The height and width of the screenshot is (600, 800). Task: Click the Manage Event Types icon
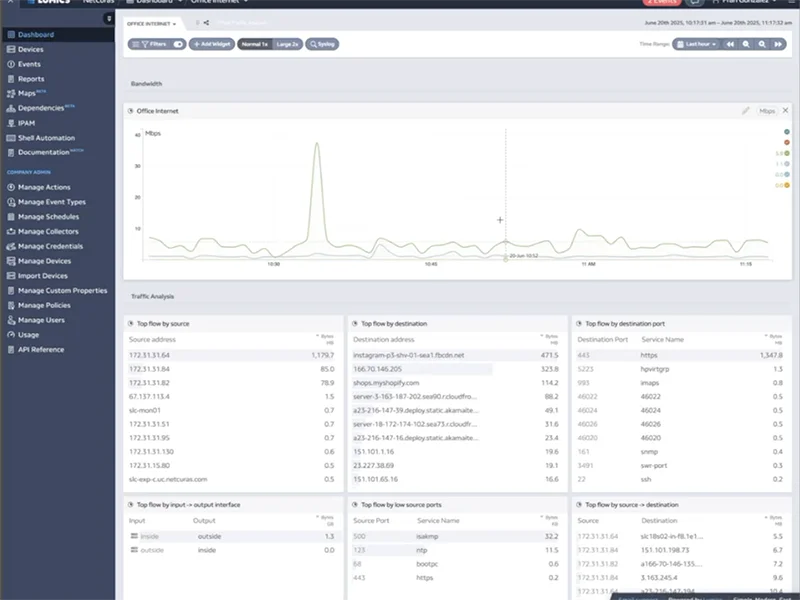coord(11,202)
